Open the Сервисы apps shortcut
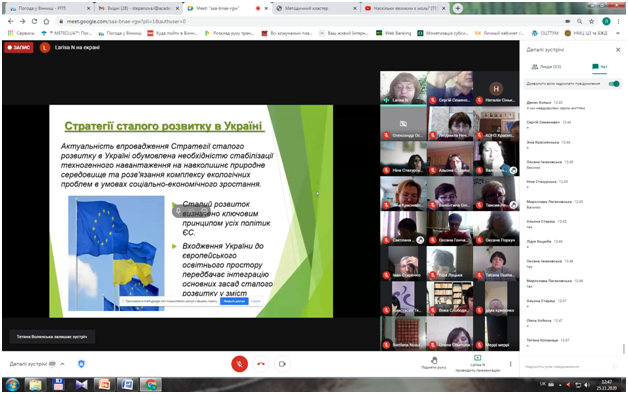Screen dimensions: 628x394 (21, 33)
